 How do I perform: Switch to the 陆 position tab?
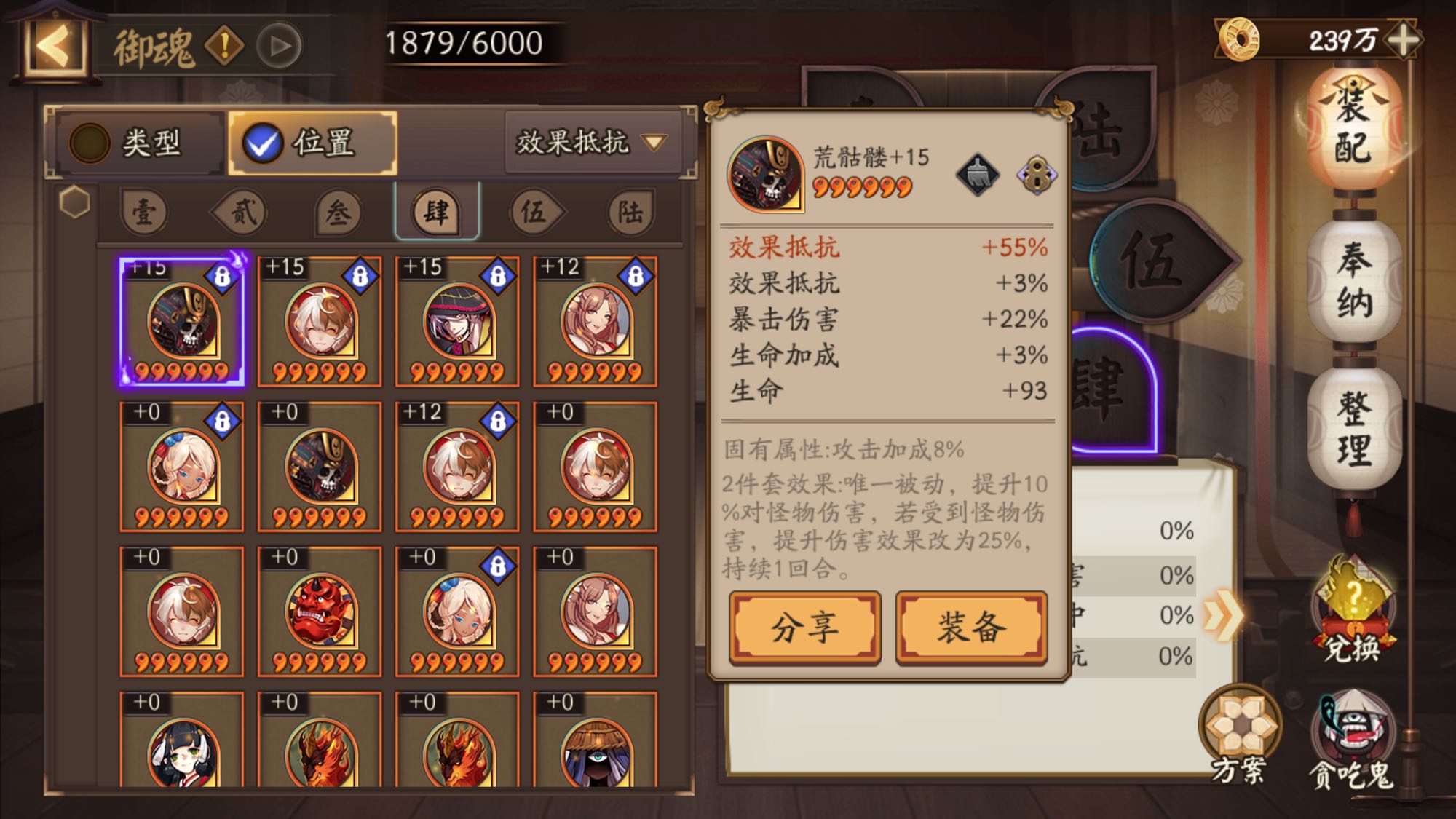point(630,213)
